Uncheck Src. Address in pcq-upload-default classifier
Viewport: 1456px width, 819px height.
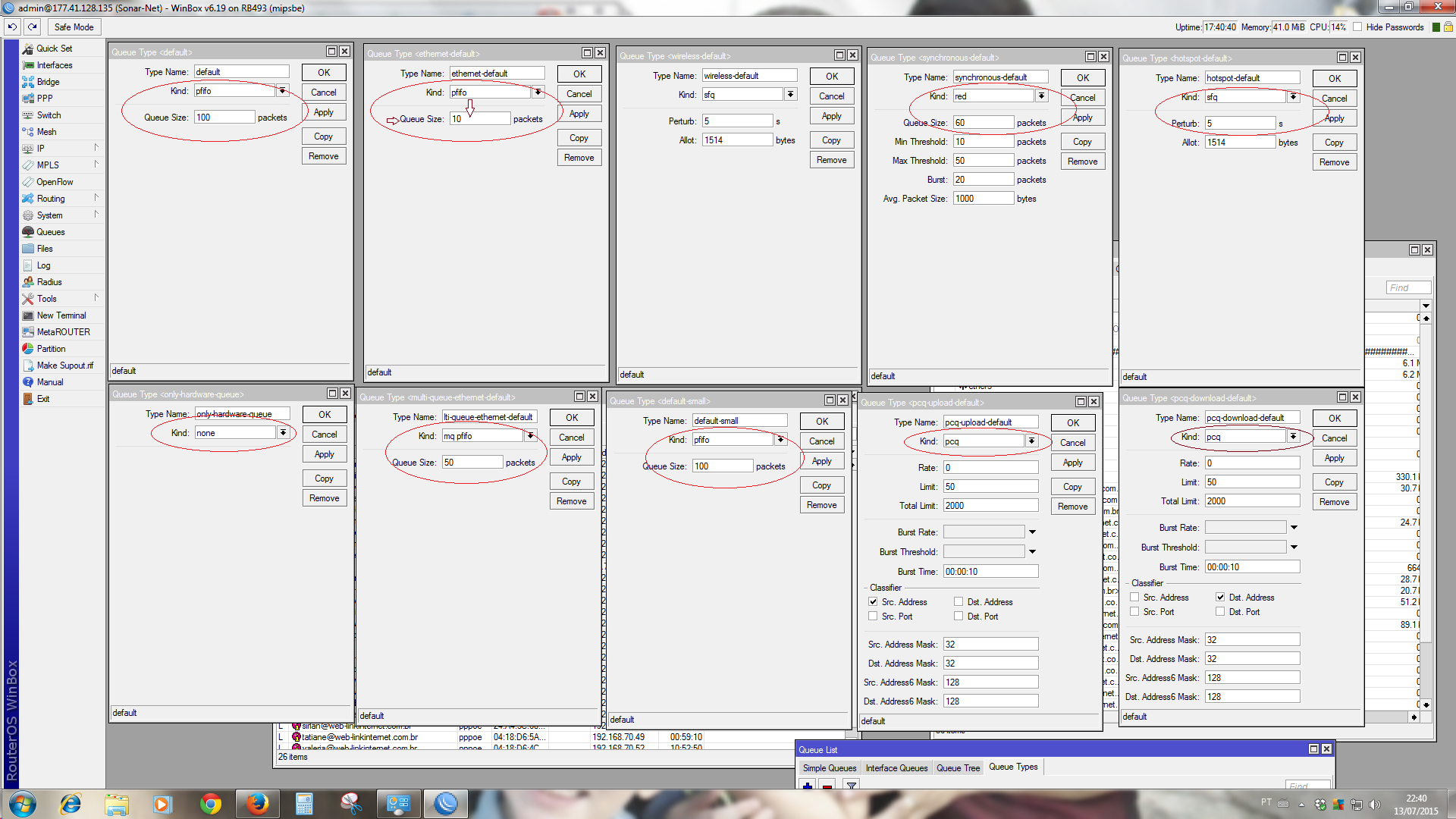pos(873,601)
